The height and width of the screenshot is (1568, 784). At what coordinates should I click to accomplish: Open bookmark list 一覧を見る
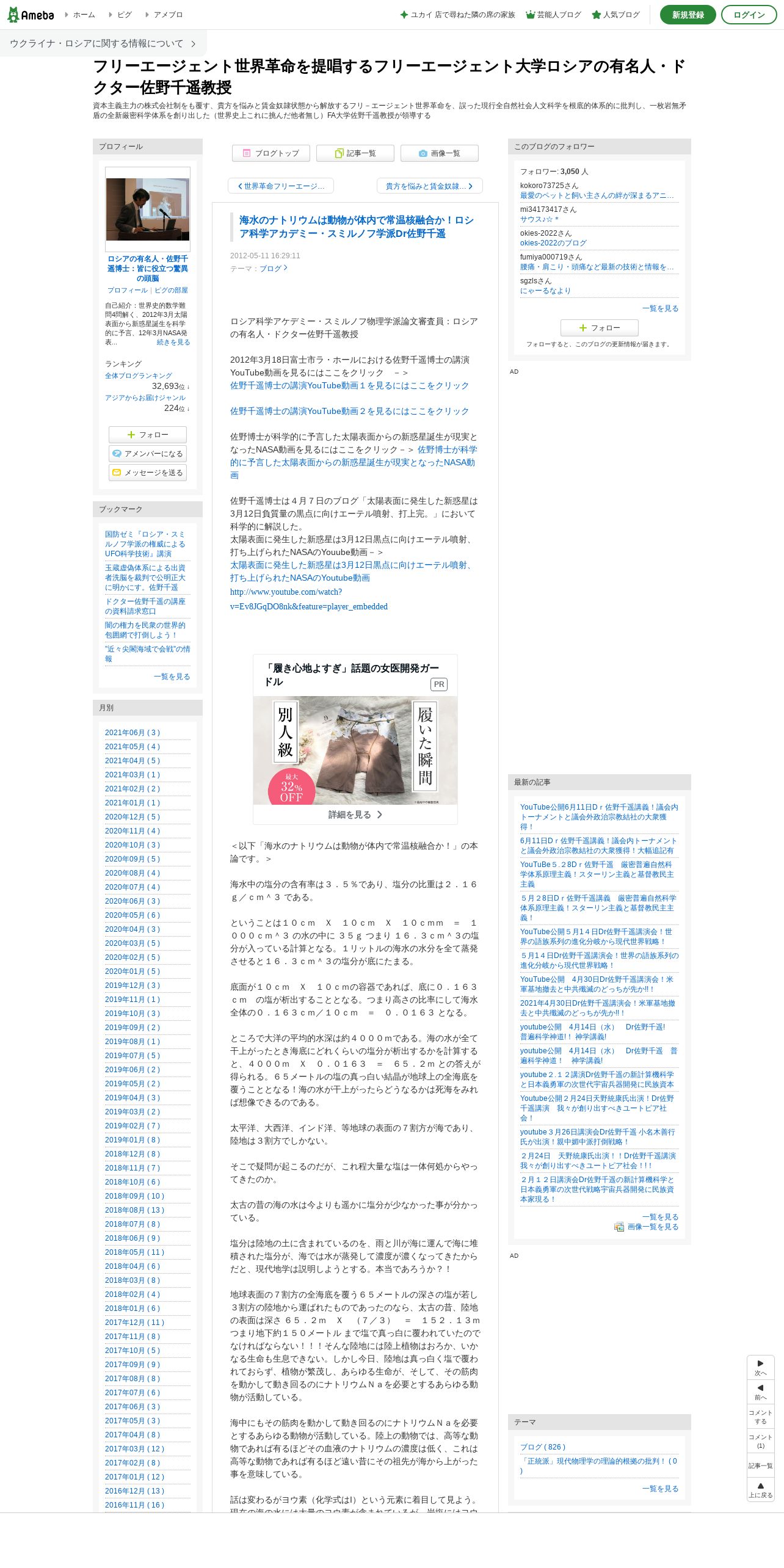172,677
